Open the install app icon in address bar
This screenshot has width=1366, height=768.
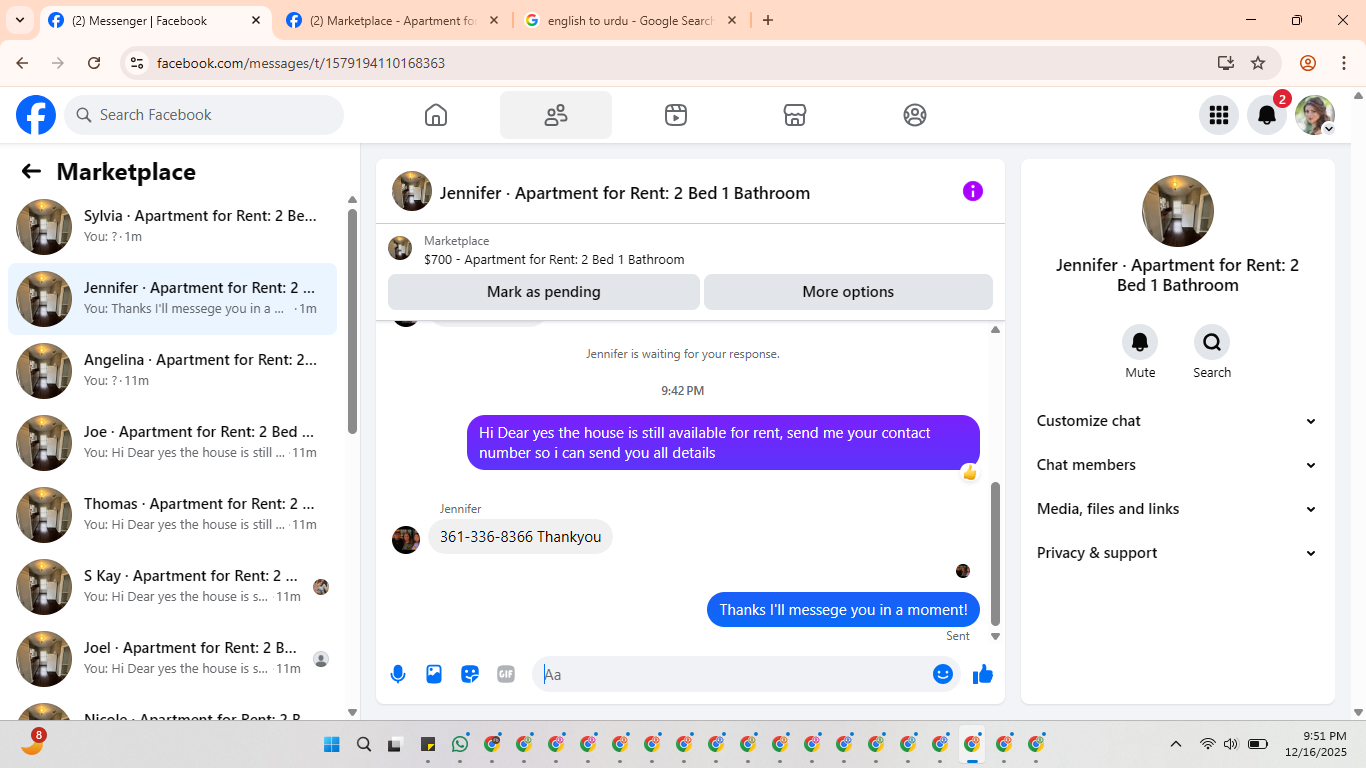click(x=1226, y=63)
